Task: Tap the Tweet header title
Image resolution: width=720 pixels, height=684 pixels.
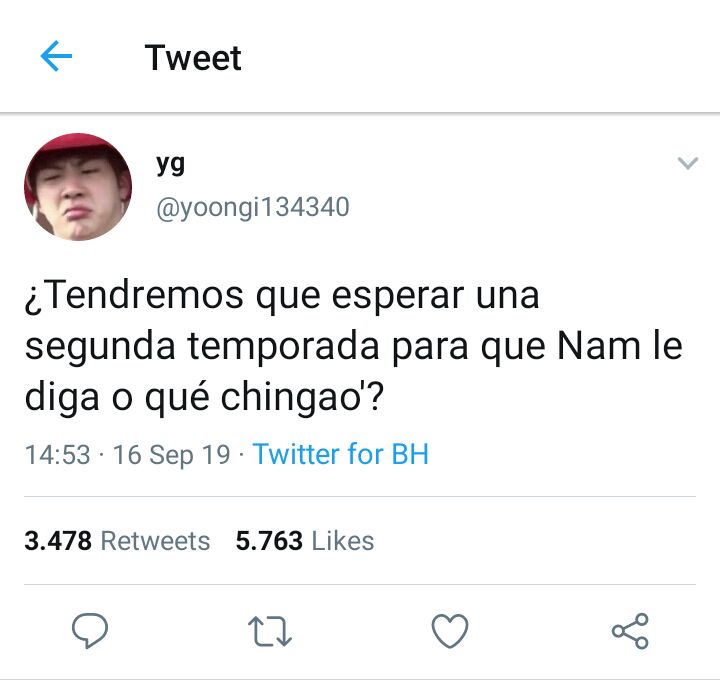Action: point(193,58)
